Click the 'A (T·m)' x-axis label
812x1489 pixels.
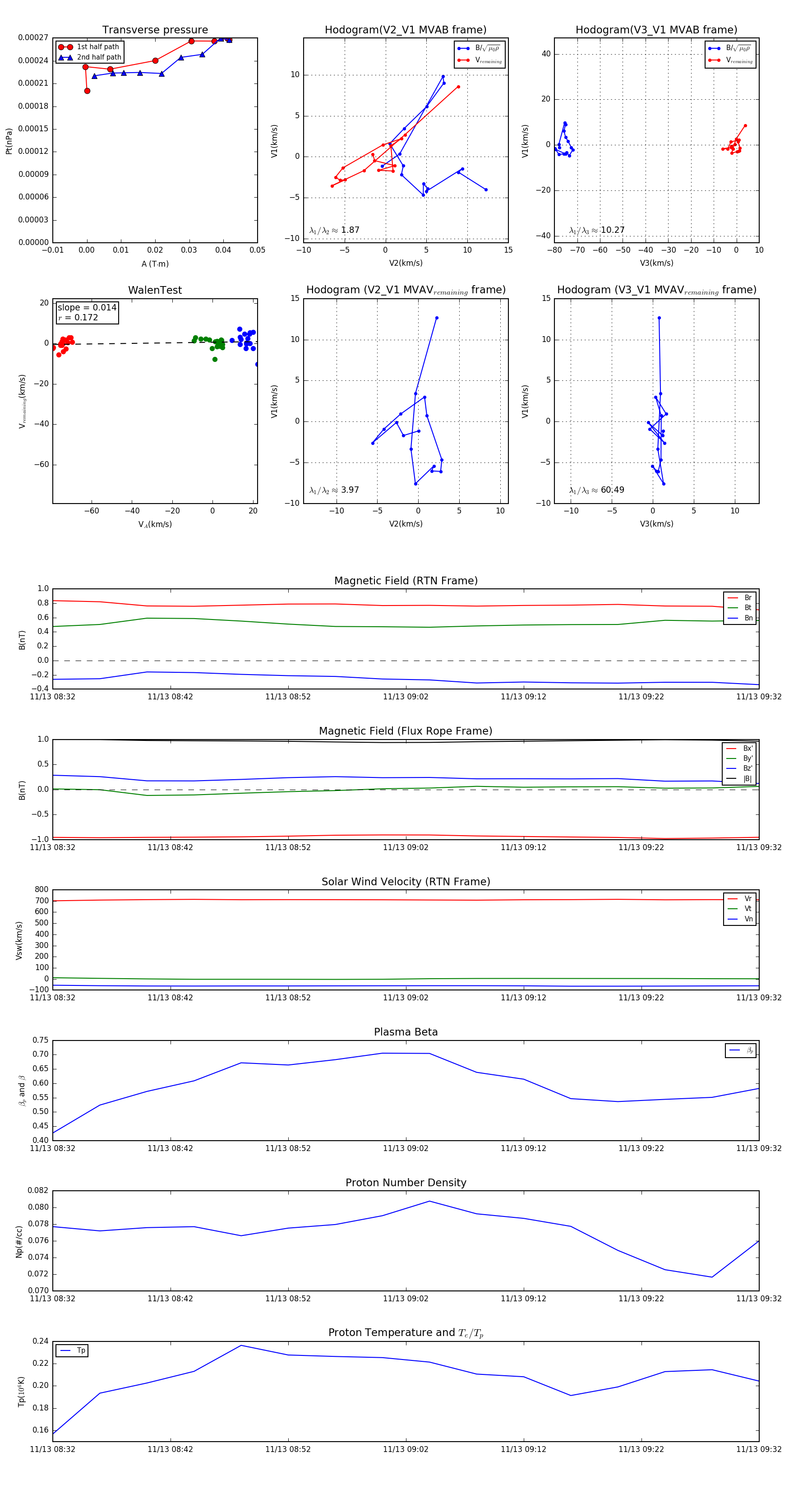pos(155,264)
